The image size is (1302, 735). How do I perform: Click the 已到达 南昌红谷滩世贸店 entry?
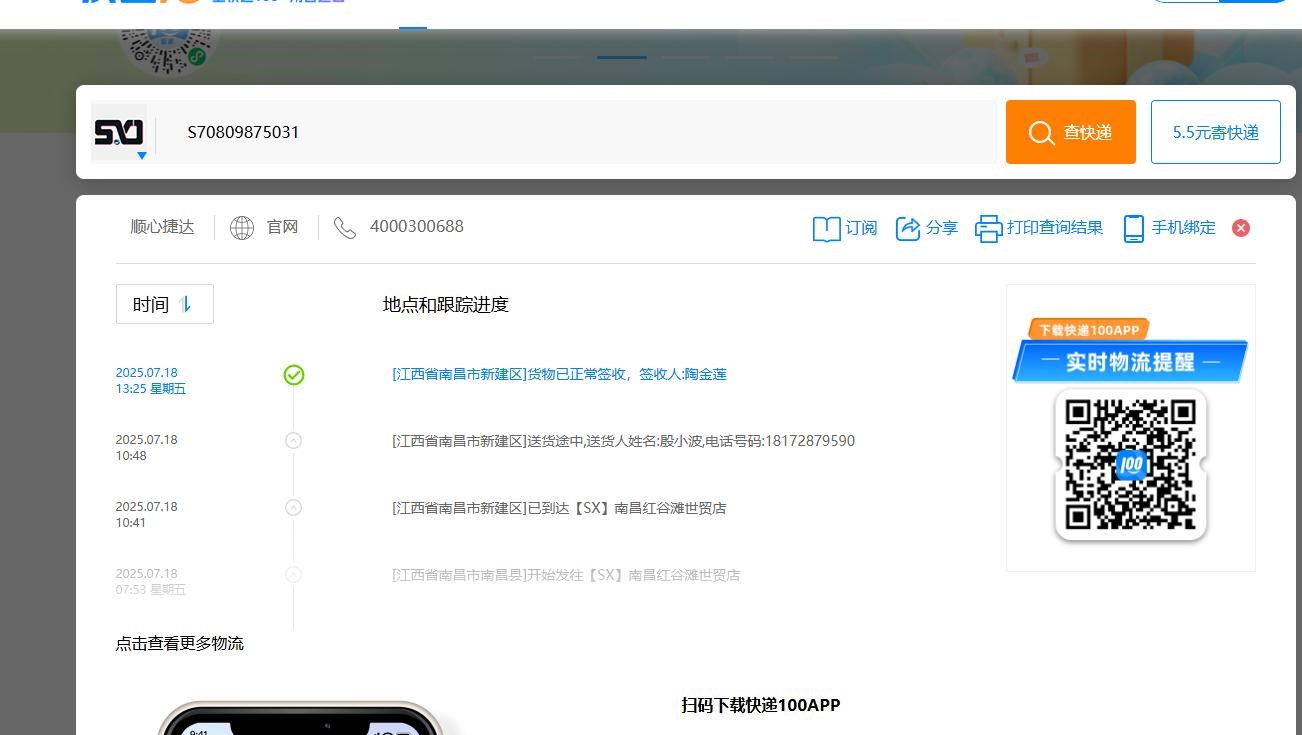(559, 508)
